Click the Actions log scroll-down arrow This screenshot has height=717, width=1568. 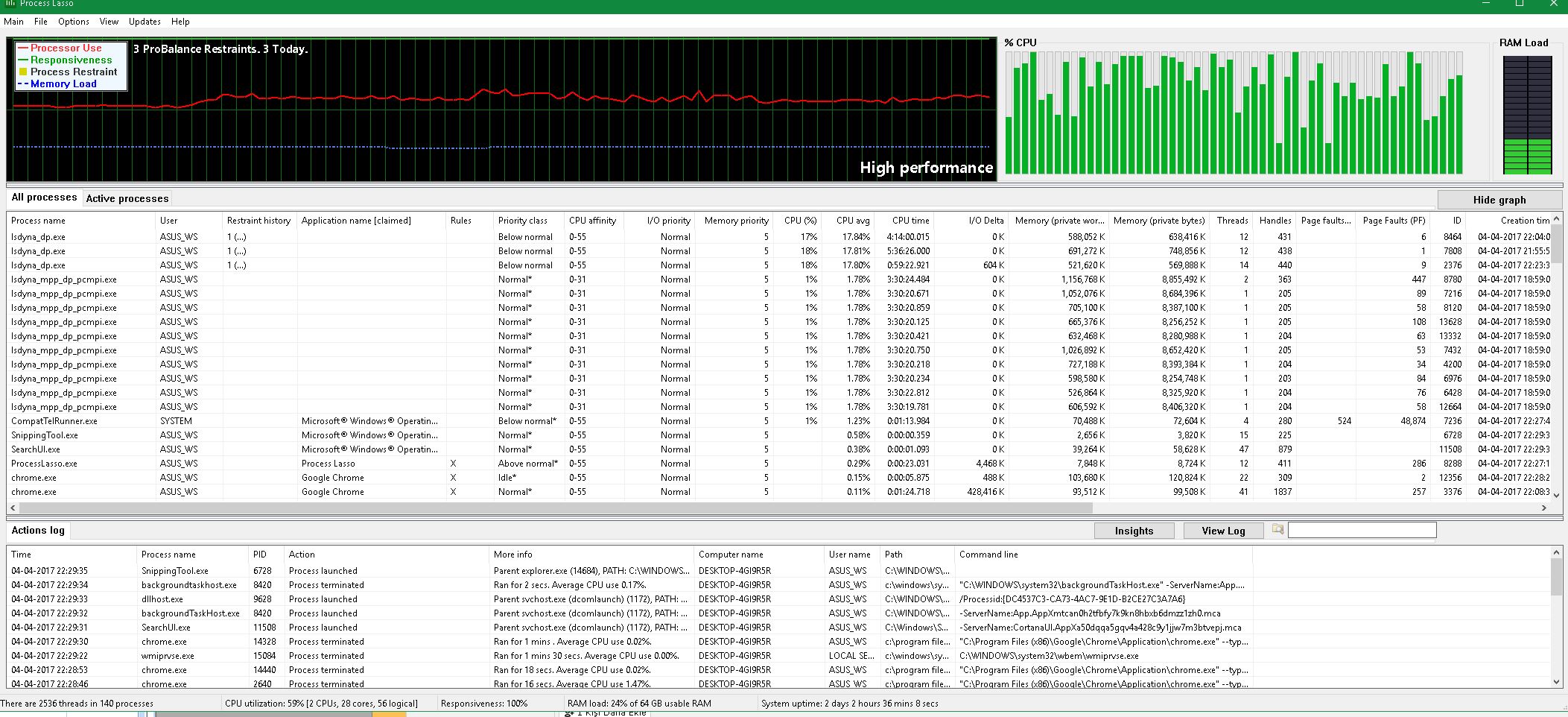[1556, 682]
